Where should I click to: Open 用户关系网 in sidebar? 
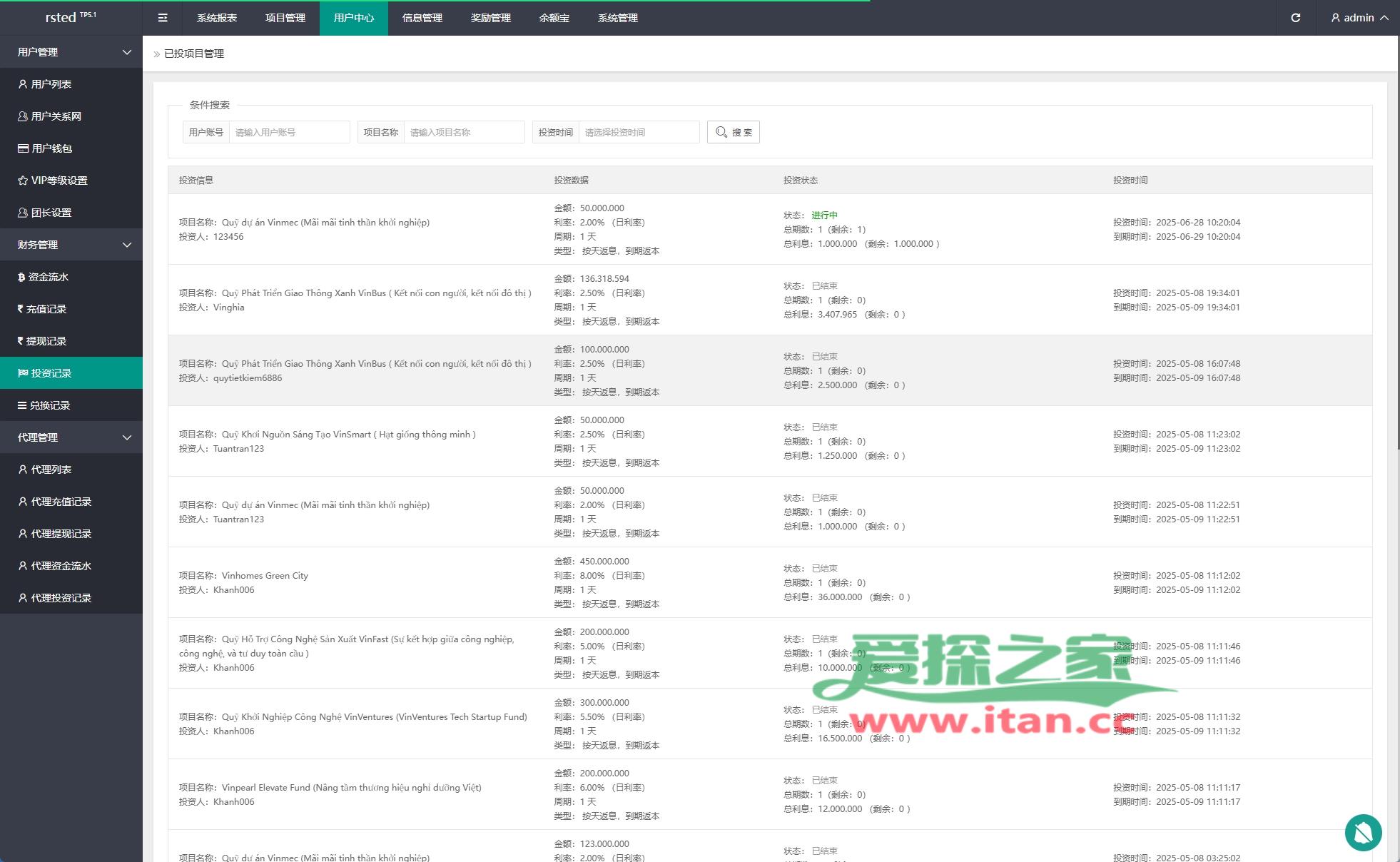click(71, 116)
